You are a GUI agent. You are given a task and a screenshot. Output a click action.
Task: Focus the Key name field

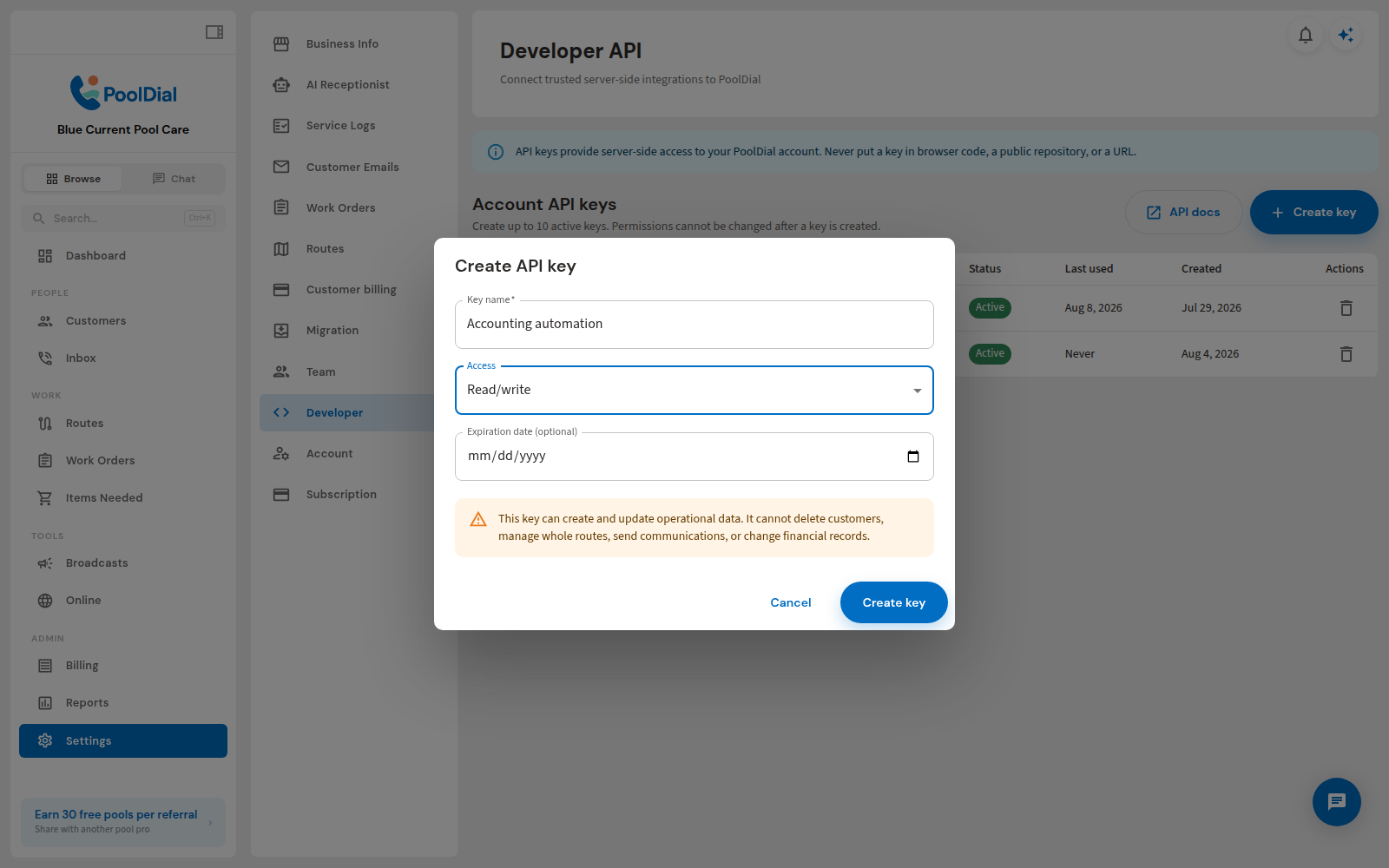tap(694, 325)
